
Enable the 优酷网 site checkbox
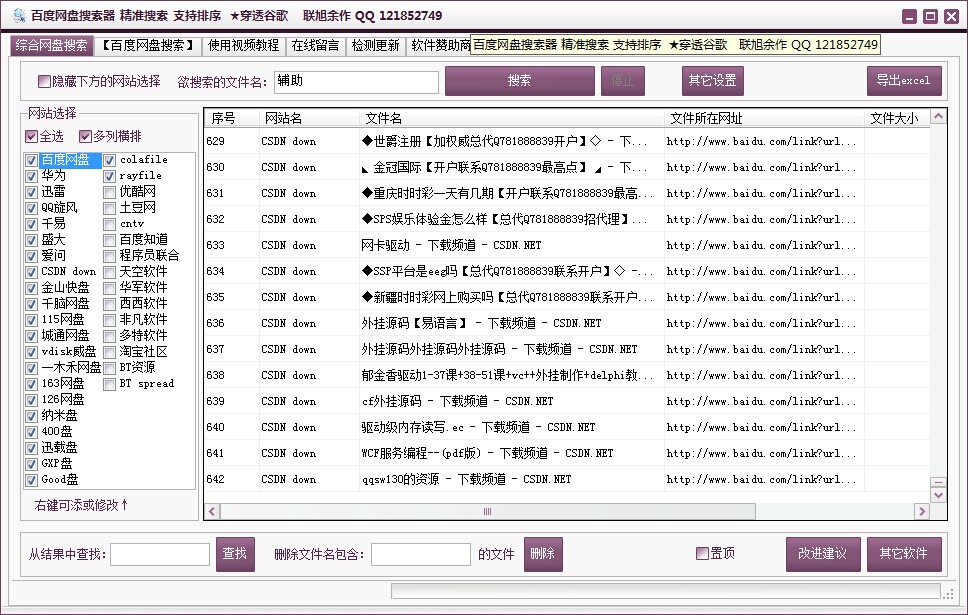click(109, 192)
